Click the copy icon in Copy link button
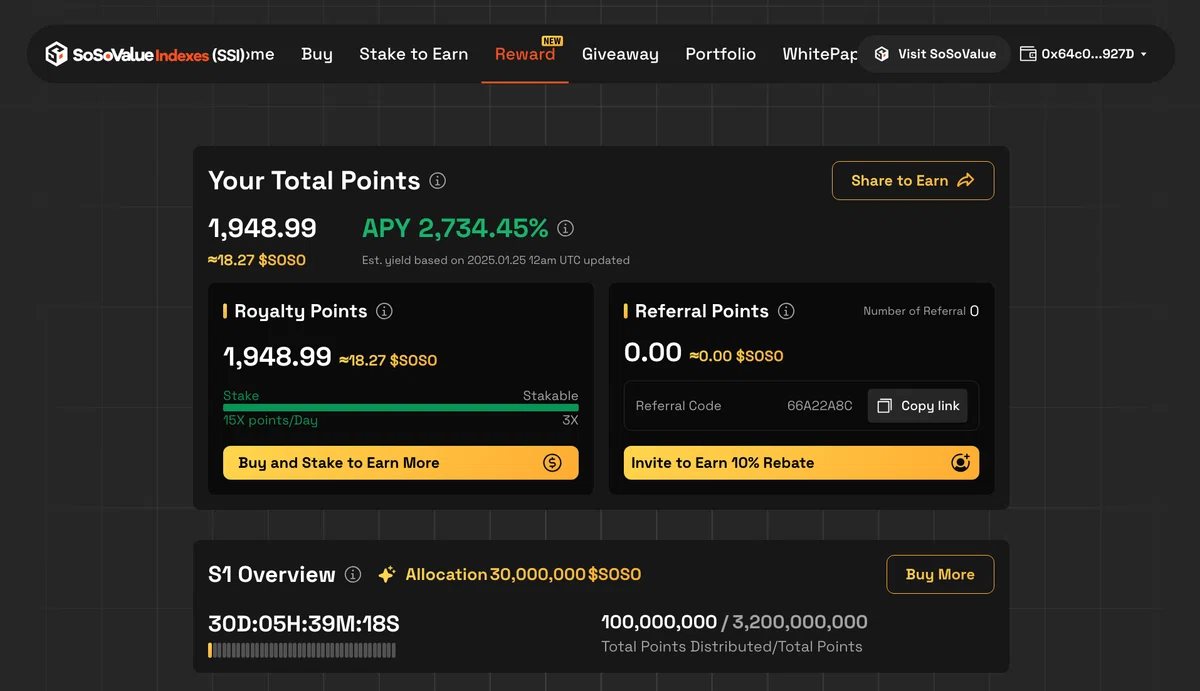This screenshot has width=1200, height=691. click(884, 406)
